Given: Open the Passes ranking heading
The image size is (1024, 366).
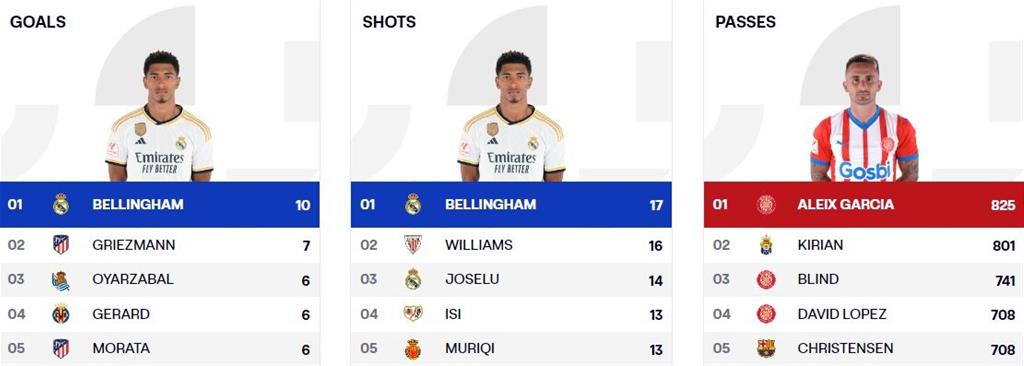Looking at the screenshot, I should click(x=746, y=22).
